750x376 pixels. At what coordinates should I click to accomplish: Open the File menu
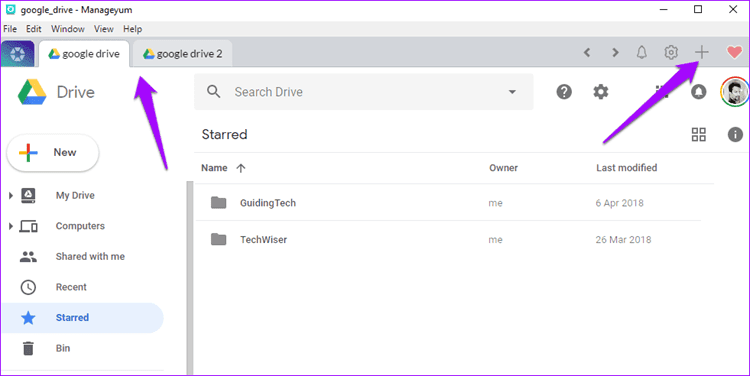pos(10,29)
